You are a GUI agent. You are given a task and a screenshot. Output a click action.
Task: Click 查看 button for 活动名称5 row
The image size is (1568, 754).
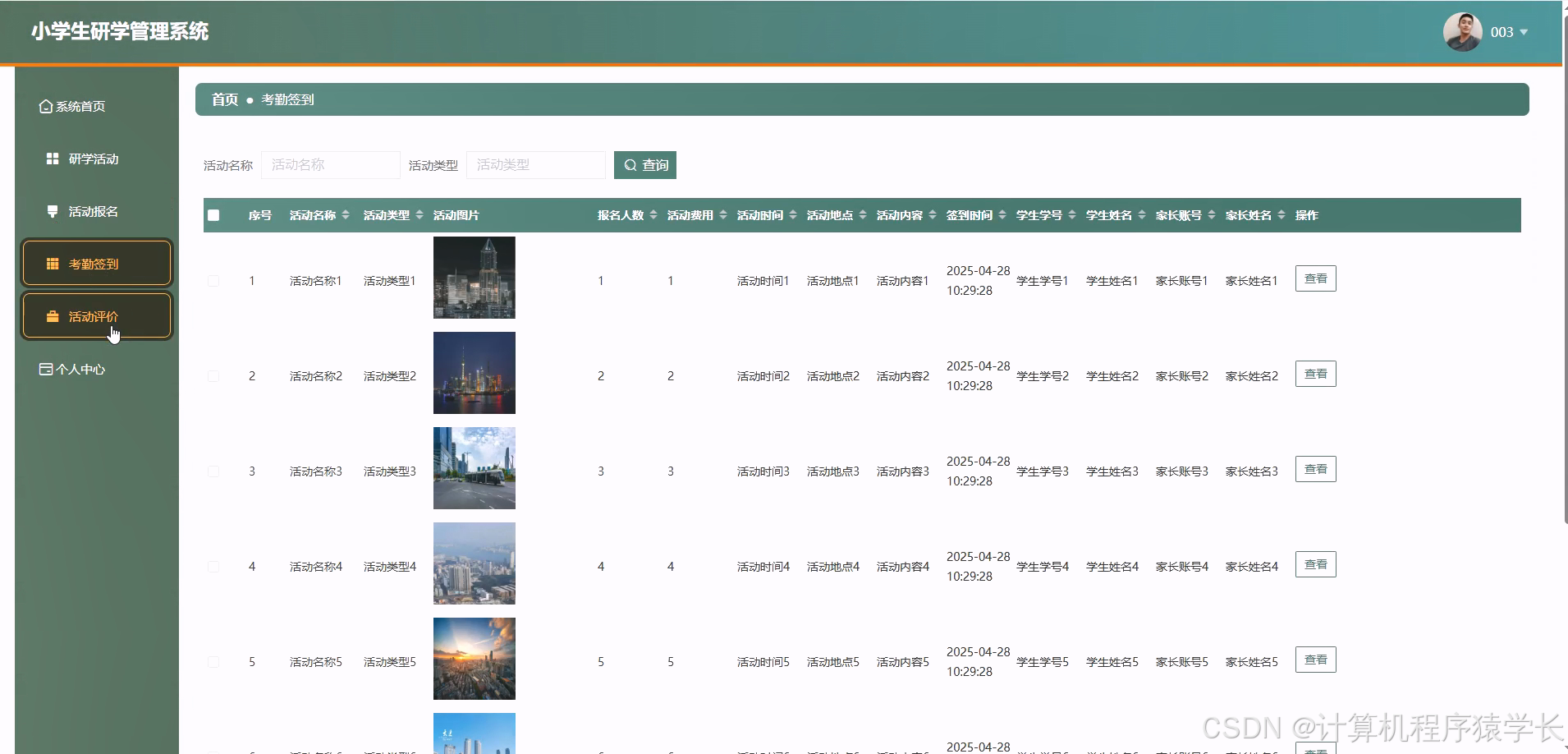(1315, 660)
